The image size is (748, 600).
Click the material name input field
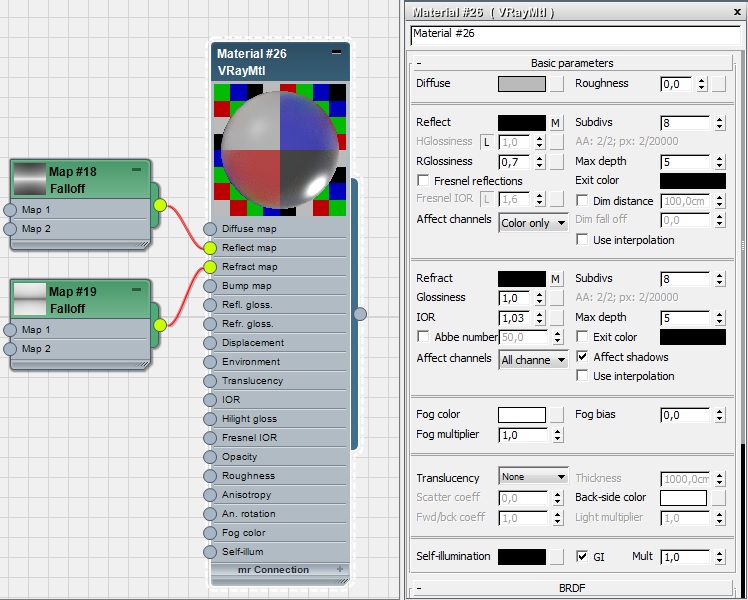575,35
